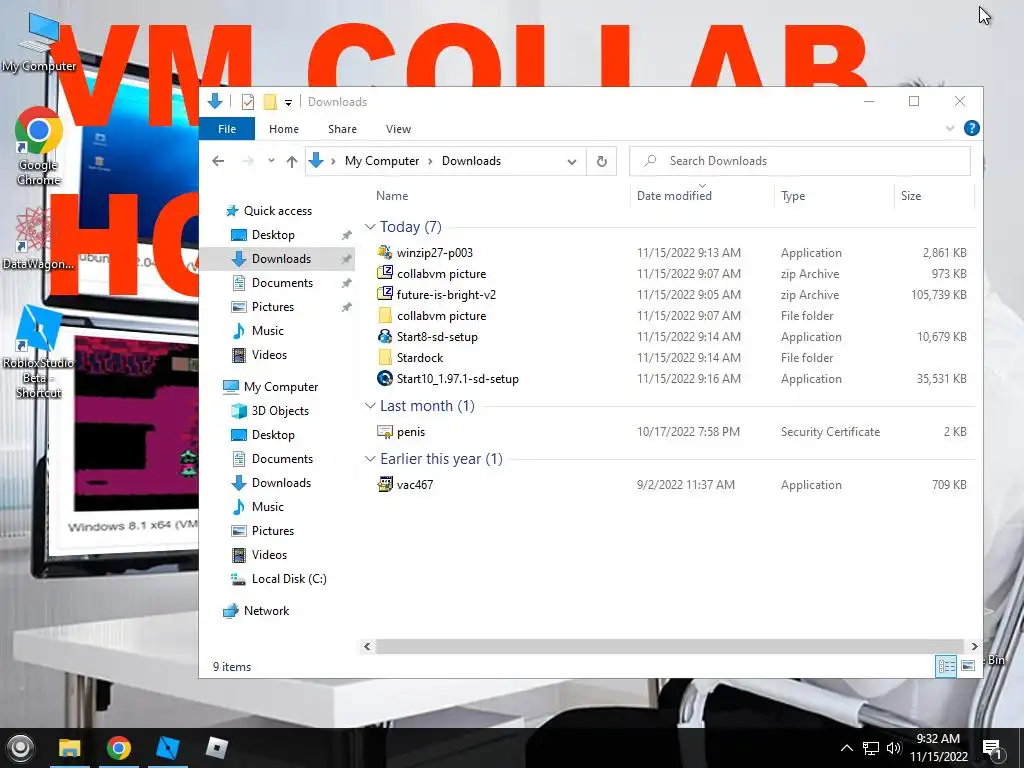This screenshot has width=1024, height=768.
Task: Select My Computer desktop icon
Action: 39,44
